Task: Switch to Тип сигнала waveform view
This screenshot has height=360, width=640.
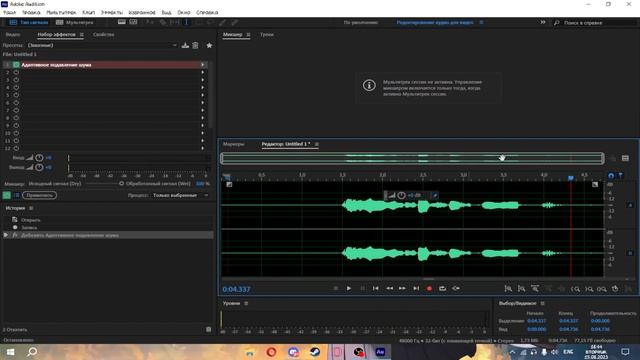Action: 29,22
